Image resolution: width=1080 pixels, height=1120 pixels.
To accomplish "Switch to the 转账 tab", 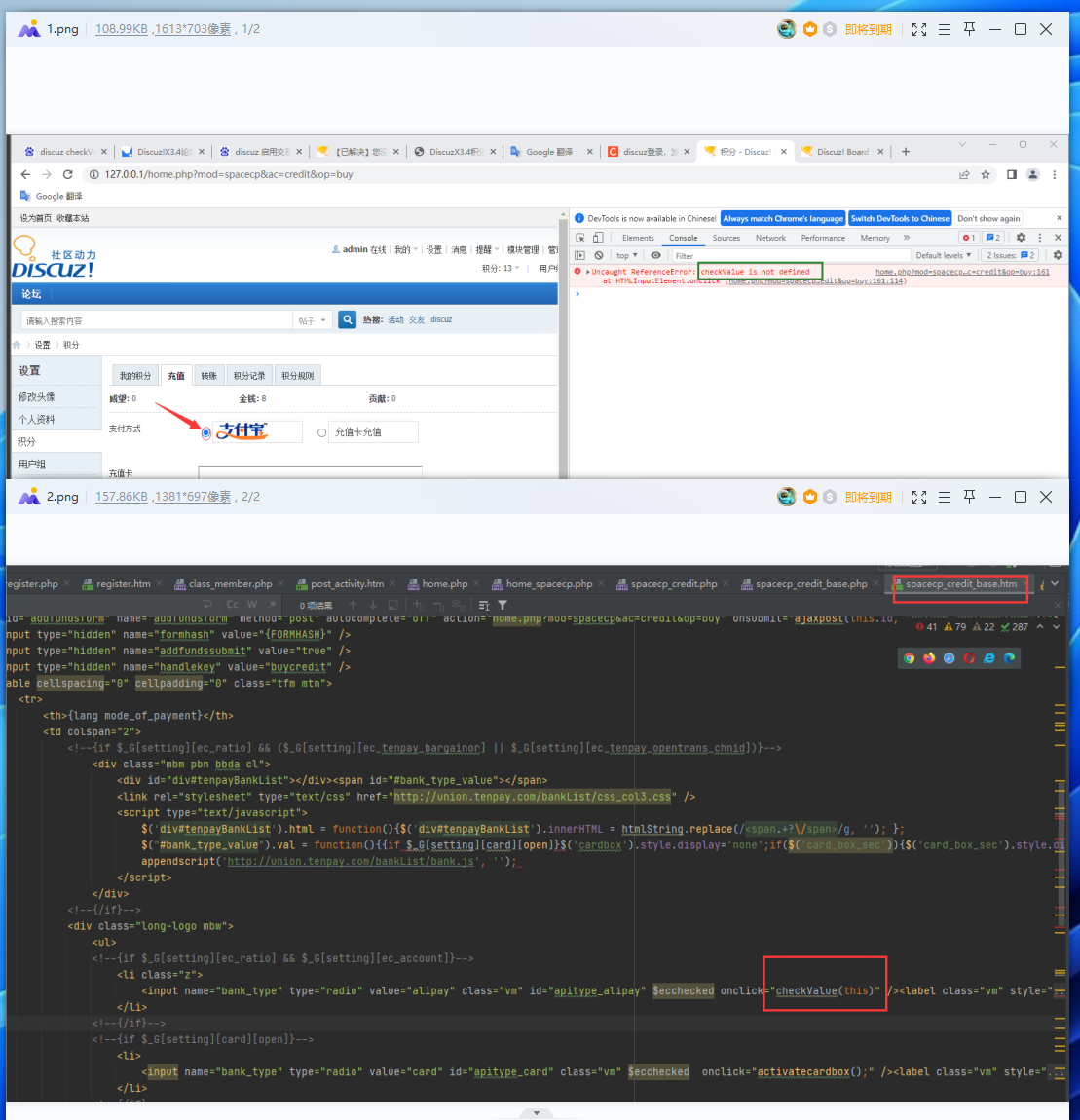I will [x=208, y=375].
